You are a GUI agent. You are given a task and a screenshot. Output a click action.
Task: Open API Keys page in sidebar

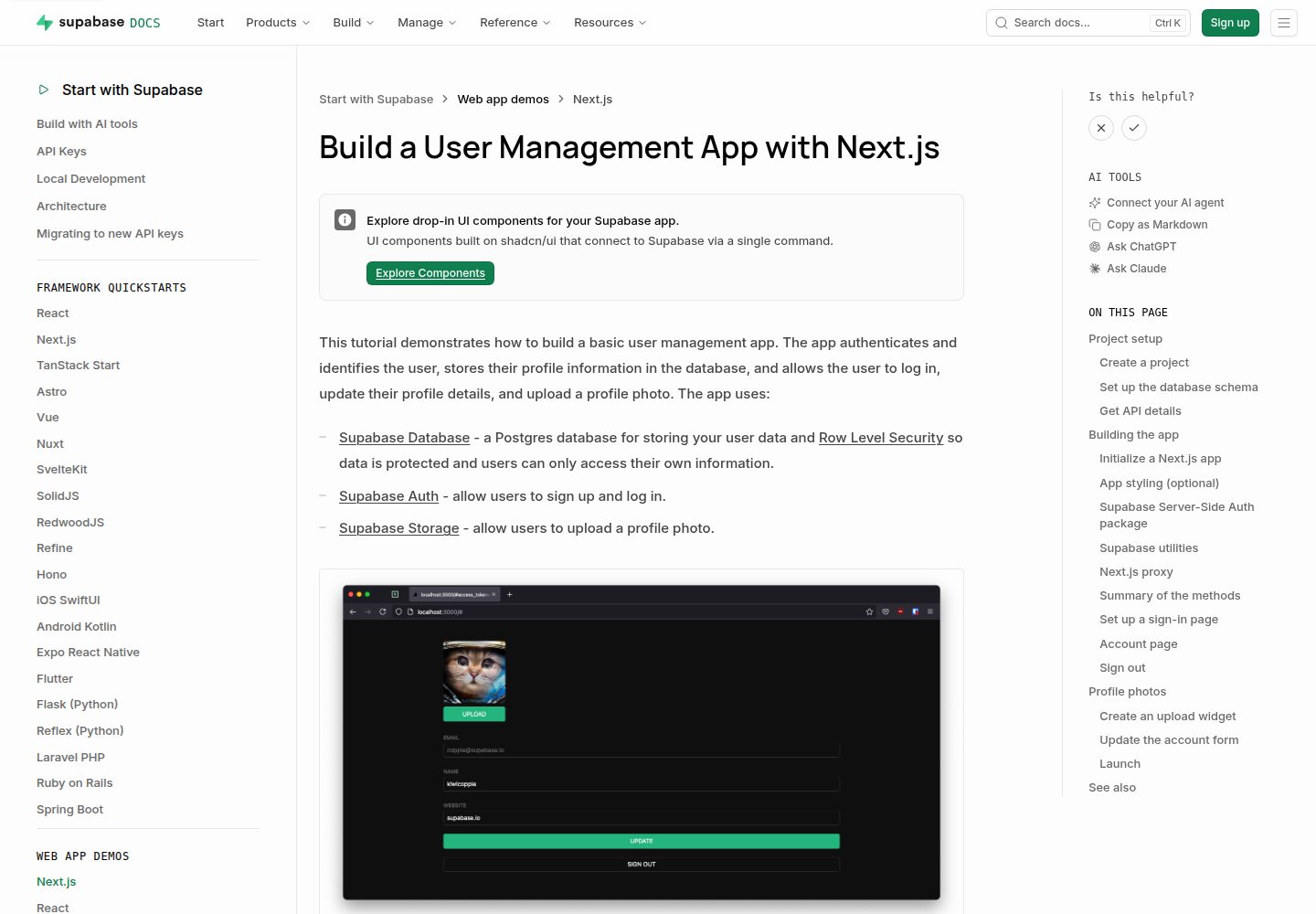click(x=61, y=152)
